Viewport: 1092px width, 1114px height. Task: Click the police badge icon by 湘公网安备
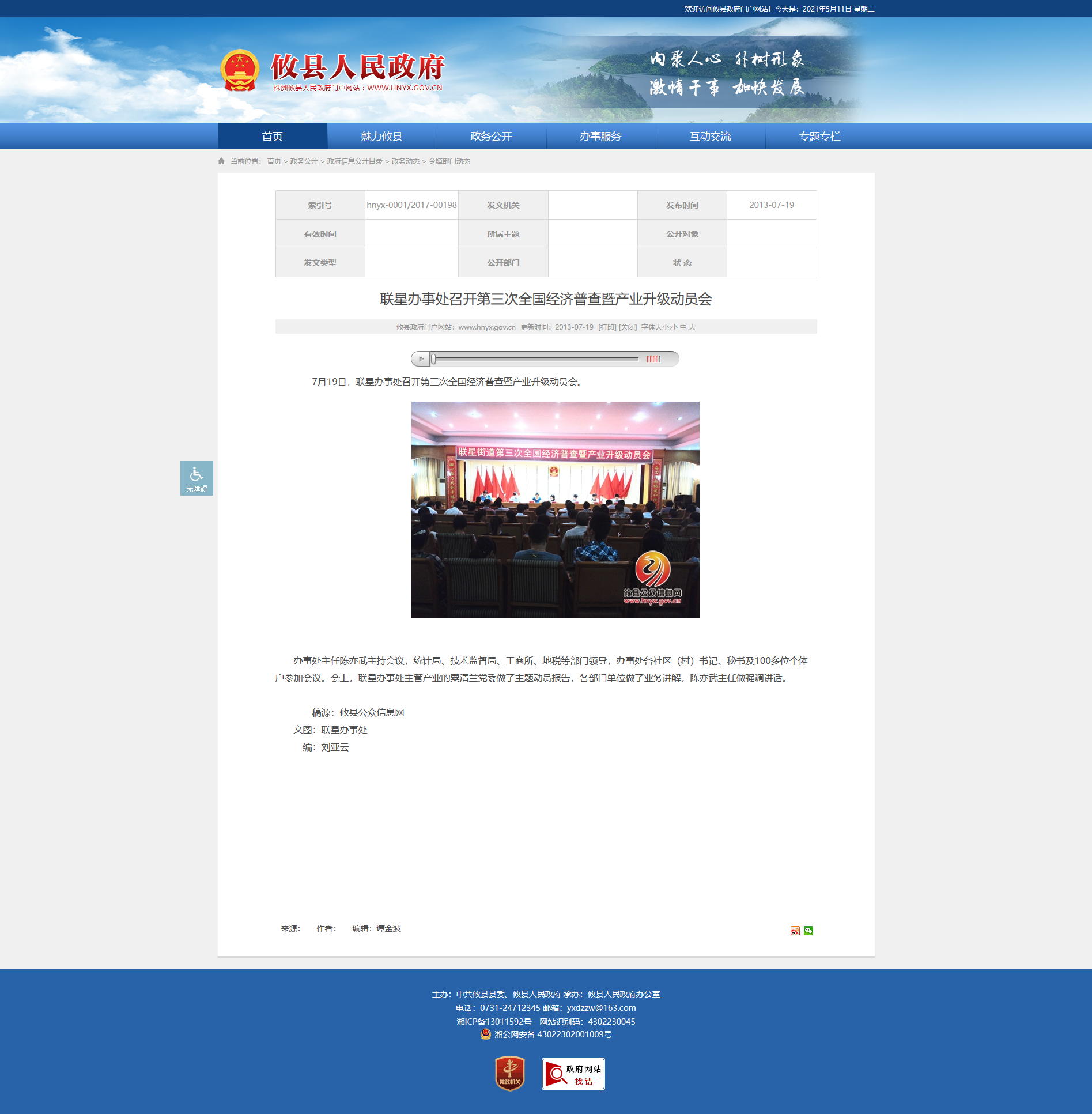[x=486, y=1034]
